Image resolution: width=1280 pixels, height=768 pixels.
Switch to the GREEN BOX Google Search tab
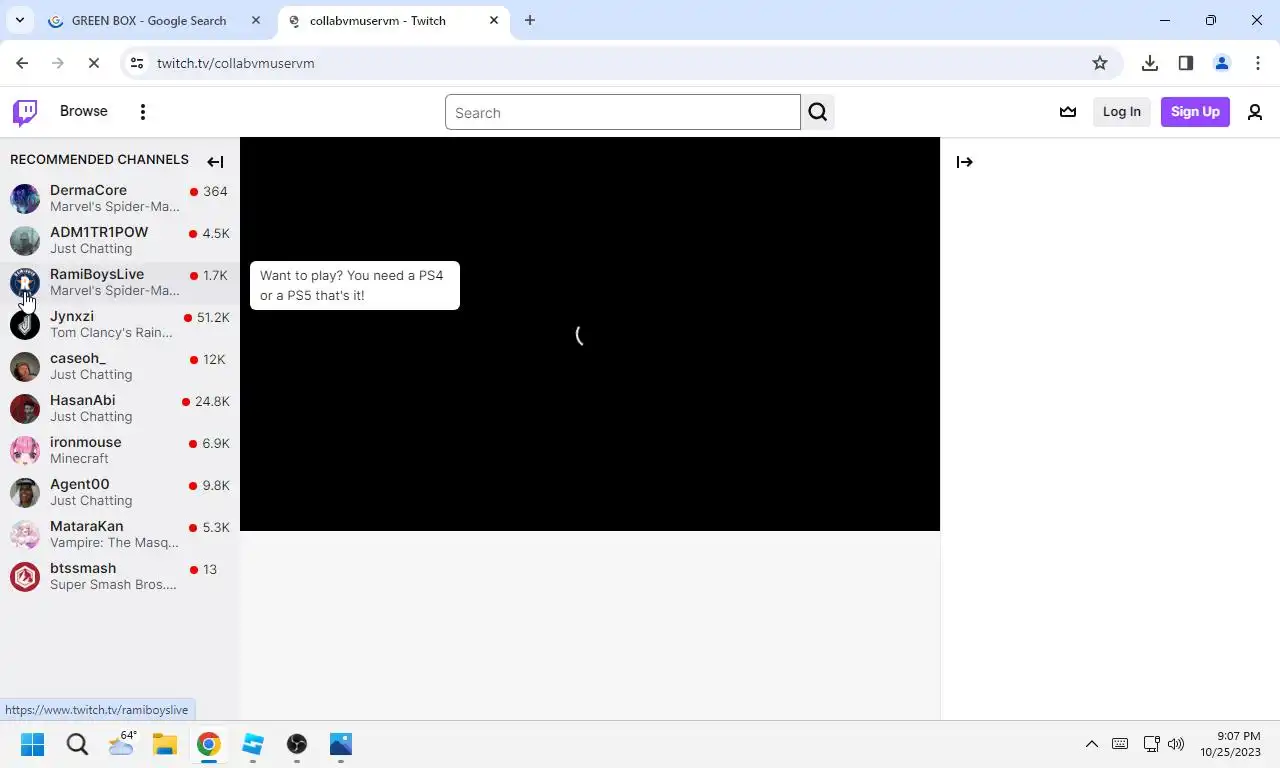coord(155,20)
